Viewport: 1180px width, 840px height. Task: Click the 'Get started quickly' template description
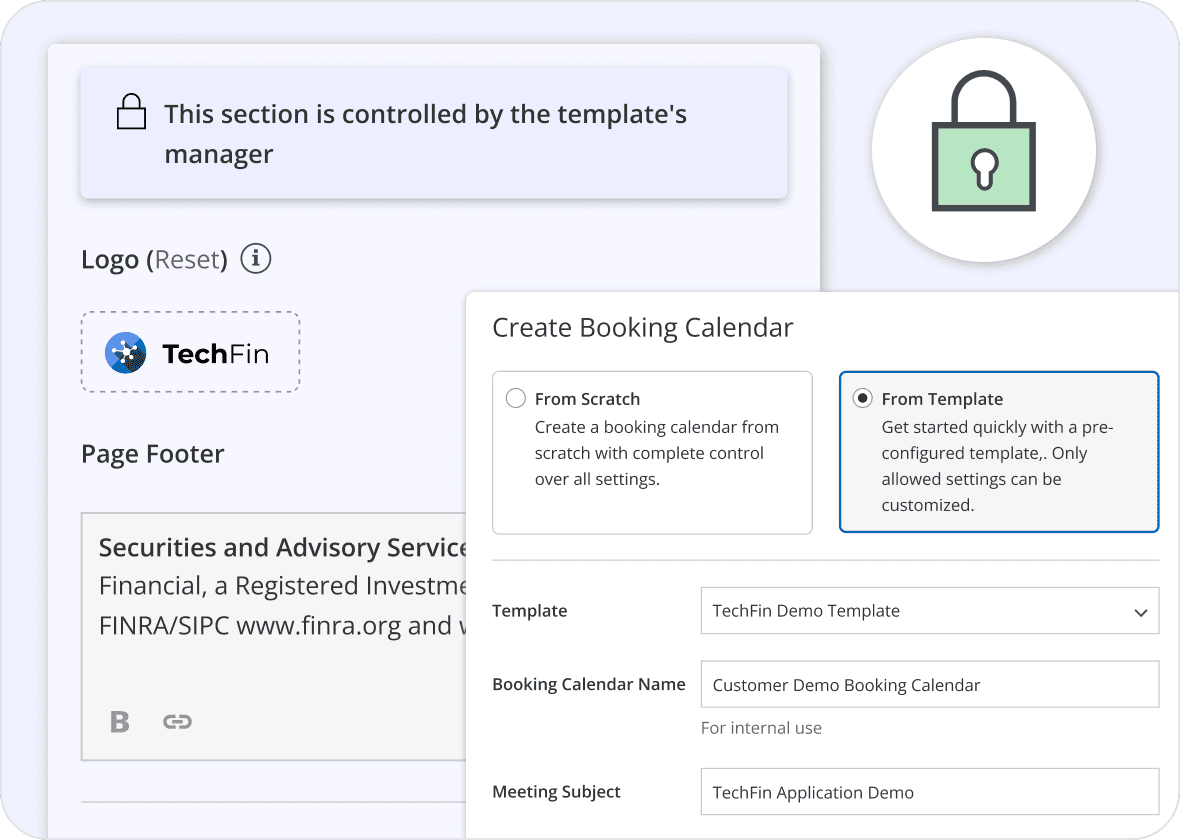[997, 466]
